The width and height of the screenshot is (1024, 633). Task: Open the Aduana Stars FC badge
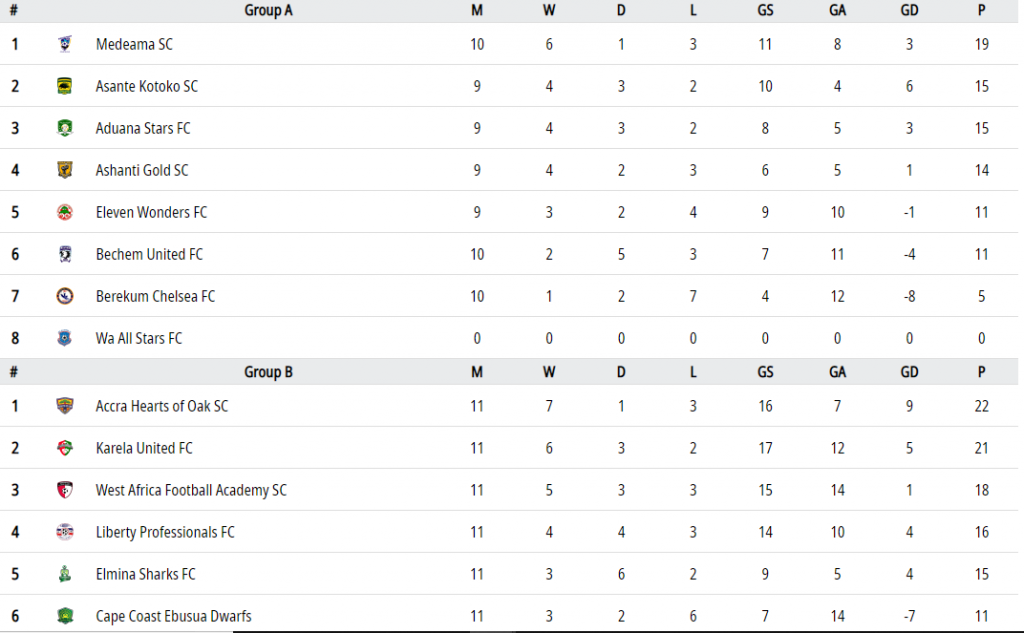tap(64, 128)
